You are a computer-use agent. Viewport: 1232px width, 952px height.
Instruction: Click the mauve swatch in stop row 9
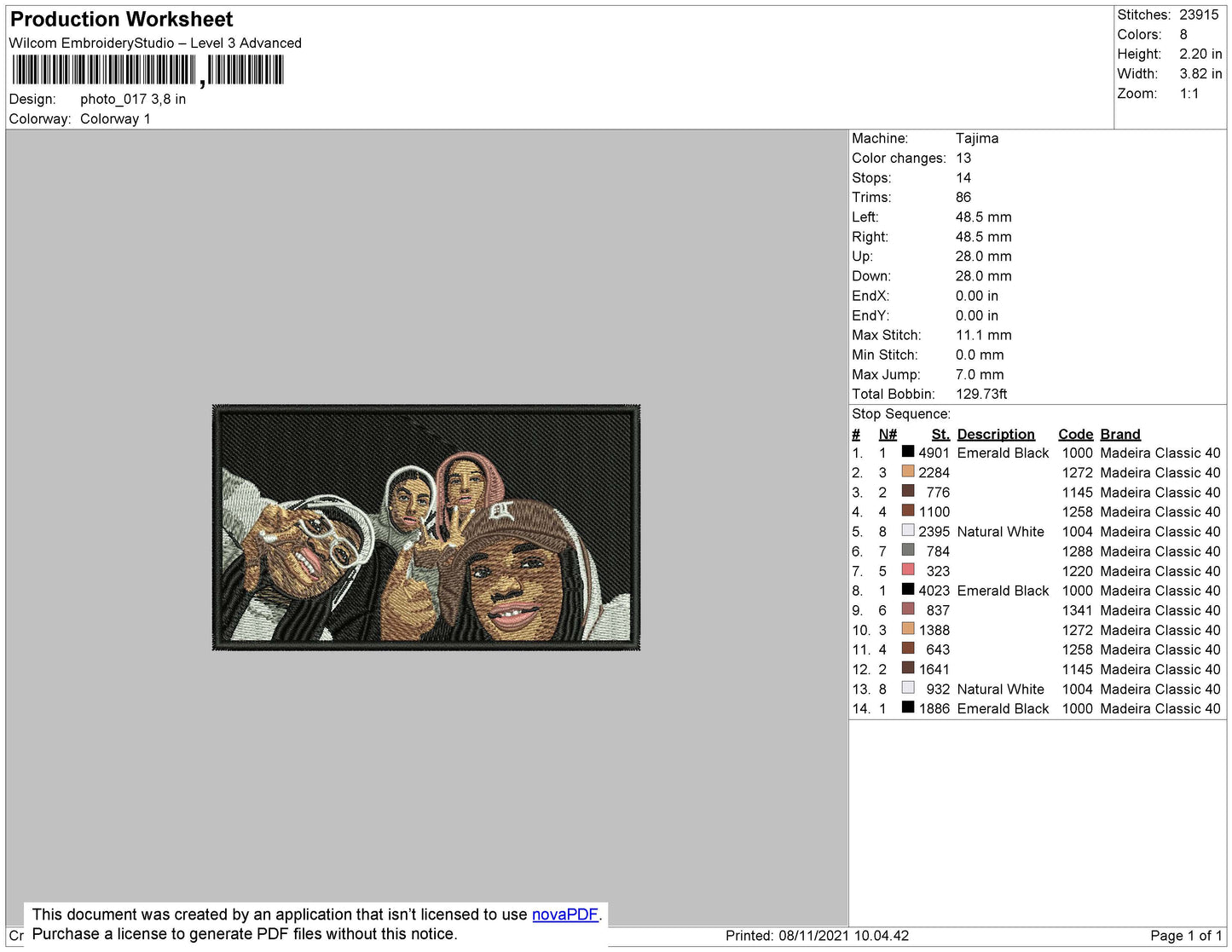click(x=908, y=609)
